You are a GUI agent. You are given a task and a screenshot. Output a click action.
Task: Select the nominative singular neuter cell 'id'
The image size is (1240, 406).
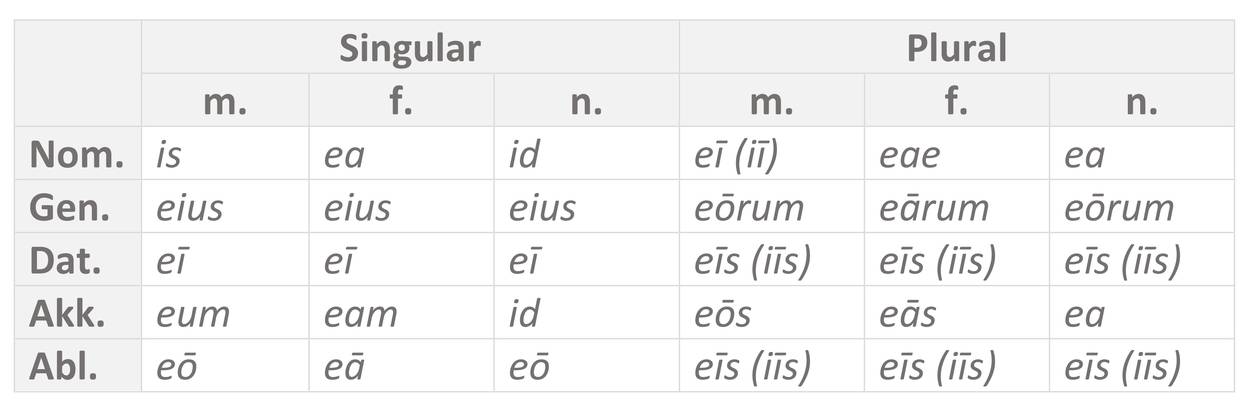click(524, 154)
